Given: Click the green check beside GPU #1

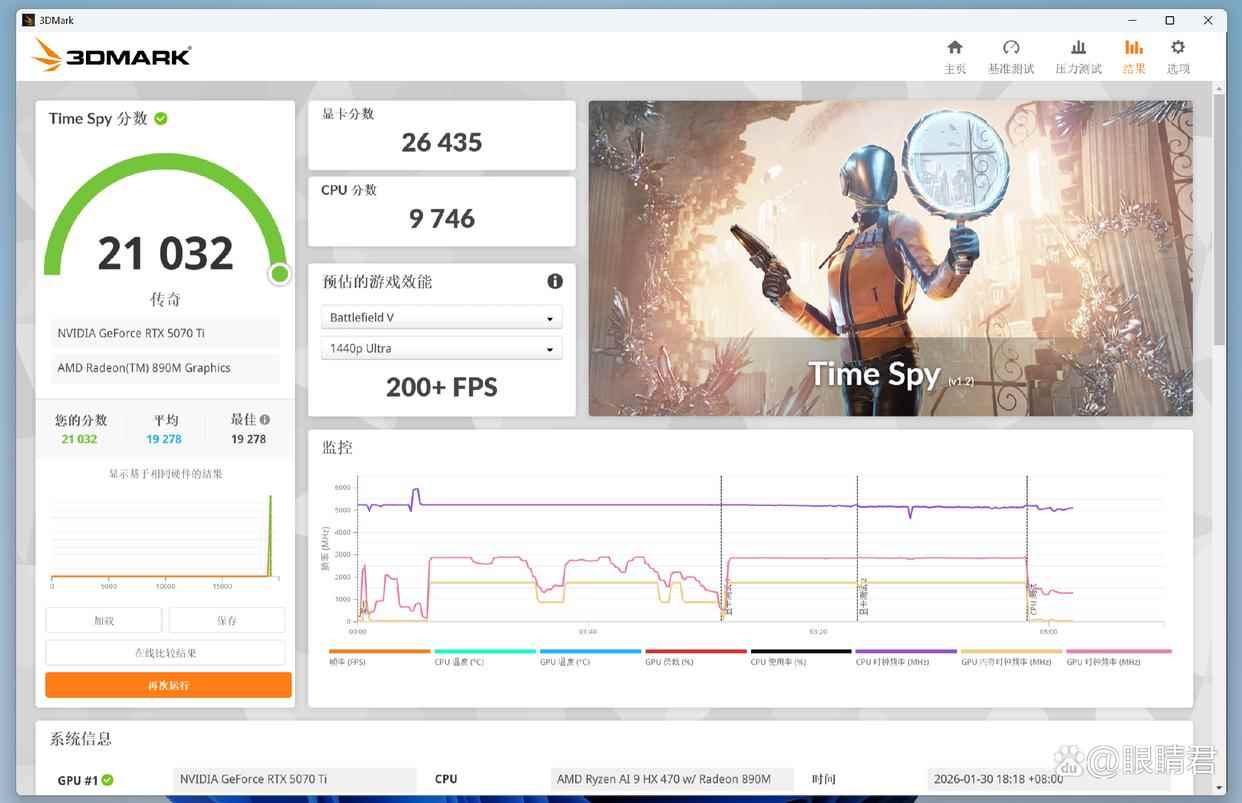Looking at the screenshot, I should click(107, 780).
